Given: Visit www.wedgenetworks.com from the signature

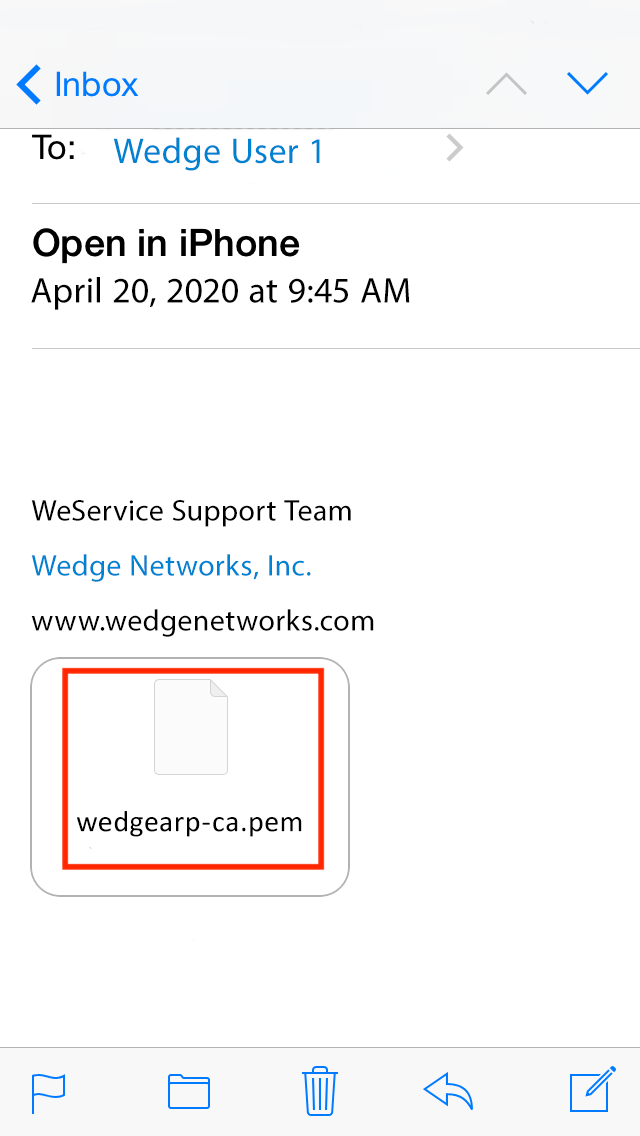Looking at the screenshot, I should 203,621.
